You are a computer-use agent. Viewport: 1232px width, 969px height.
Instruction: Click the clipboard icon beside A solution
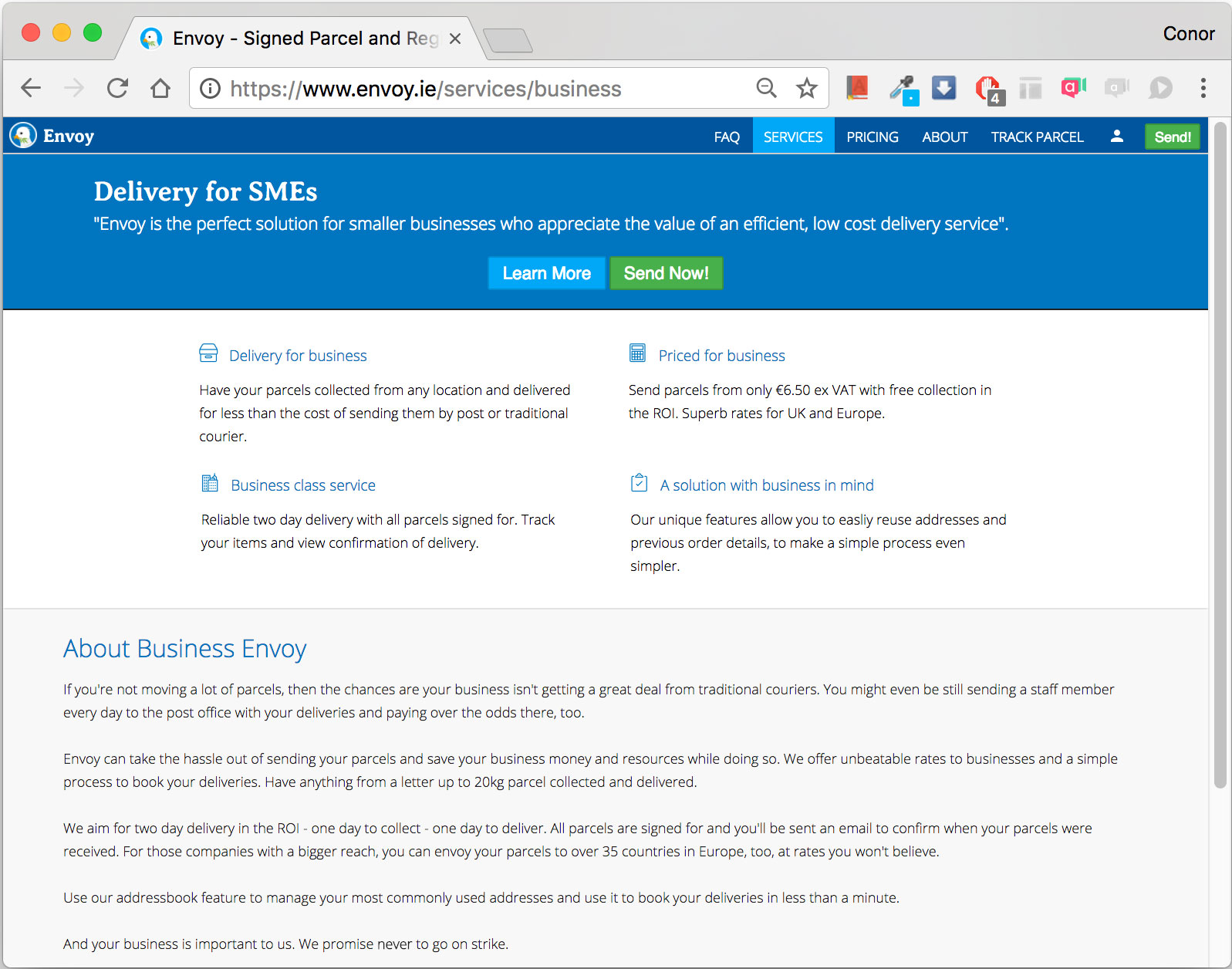coord(639,483)
